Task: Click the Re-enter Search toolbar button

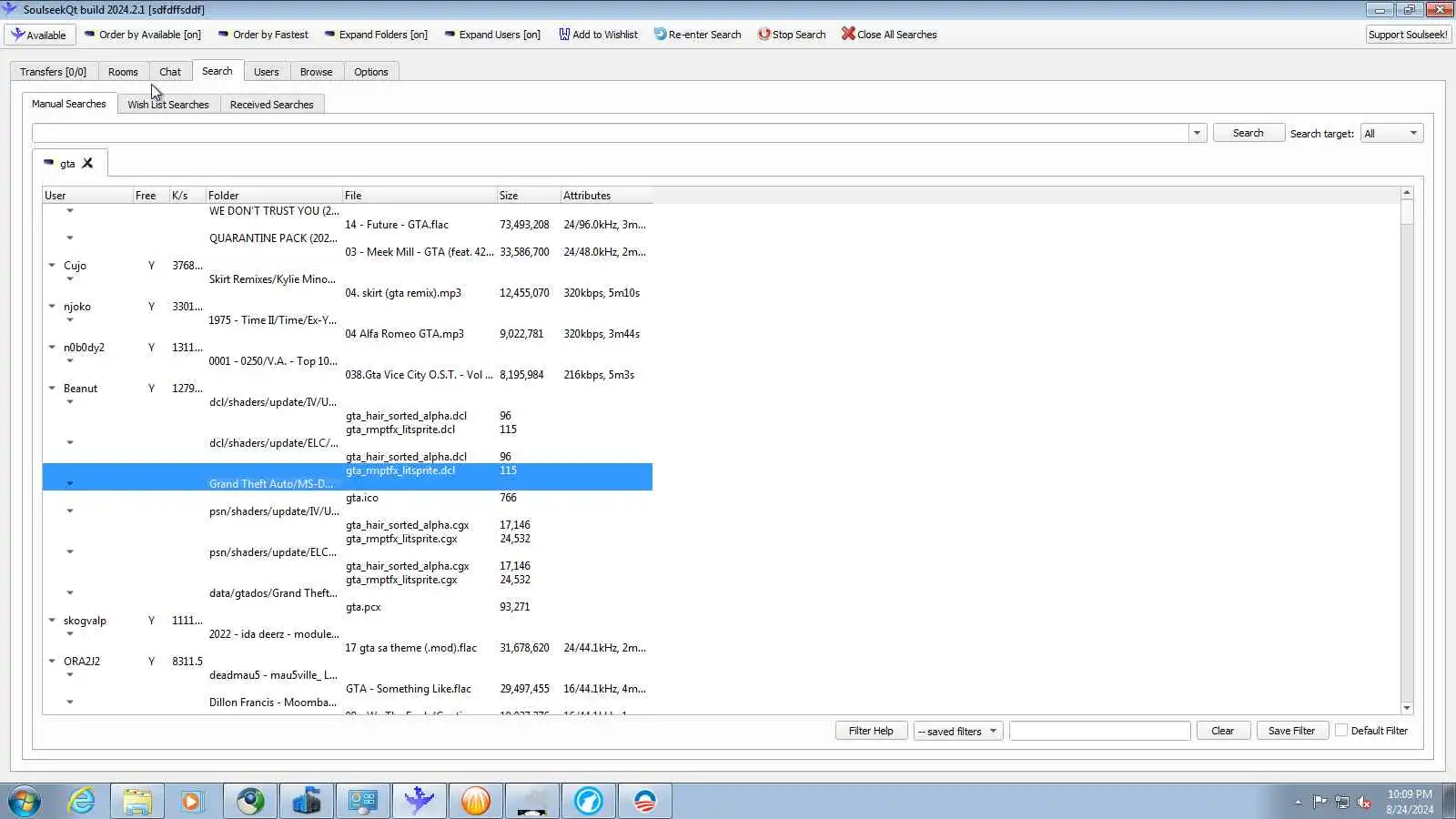Action: (697, 35)
